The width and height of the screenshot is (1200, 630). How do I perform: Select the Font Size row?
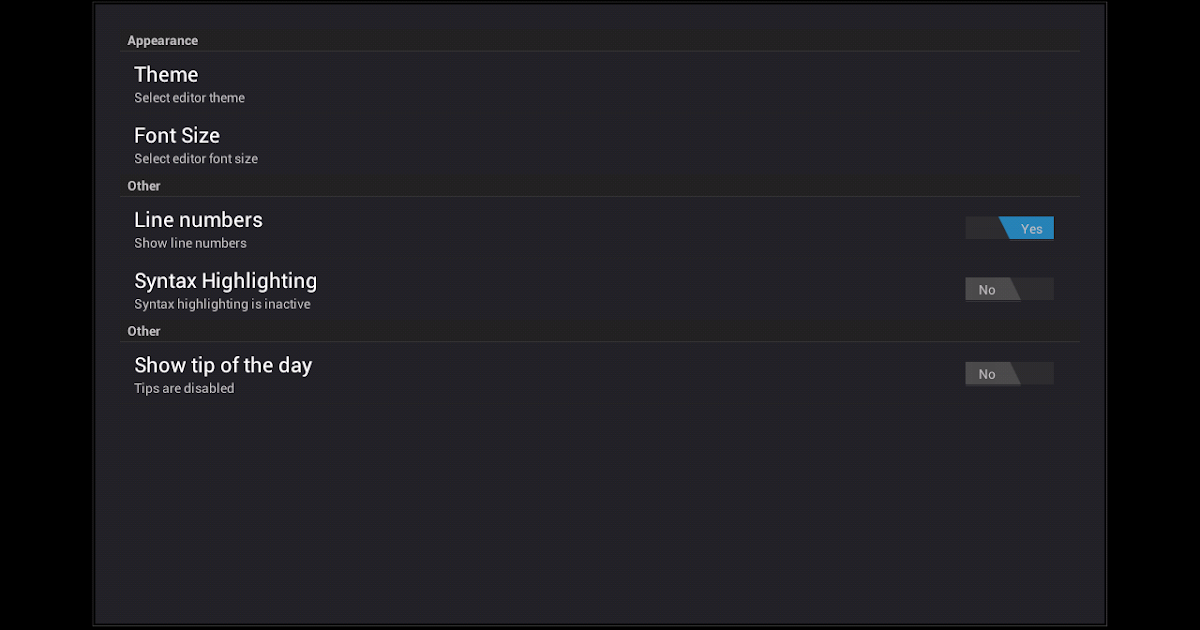pyautogui.click(x=400, y=143)
